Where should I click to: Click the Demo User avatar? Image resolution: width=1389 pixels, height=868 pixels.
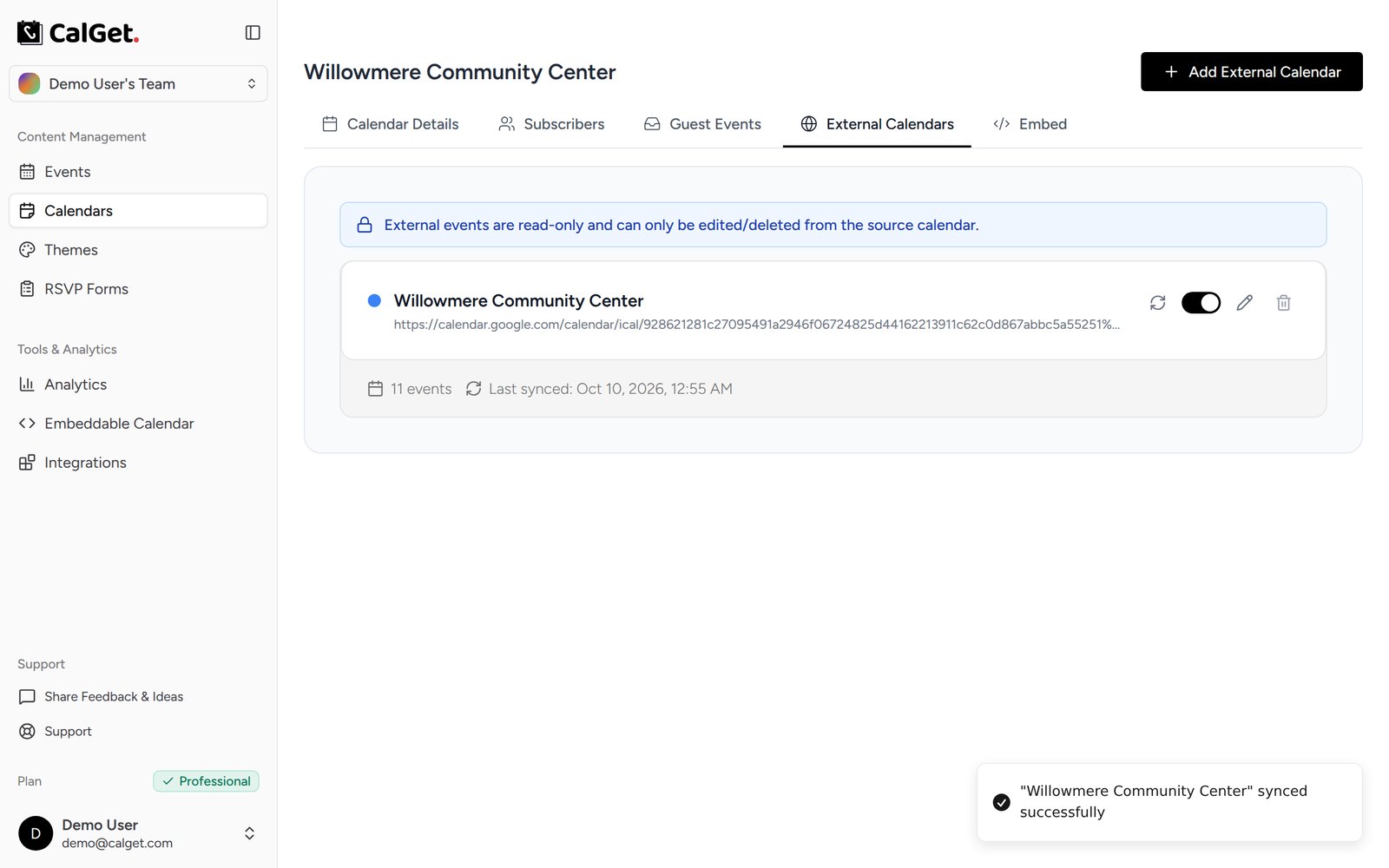pyautogui.click(x=36, y=833)
